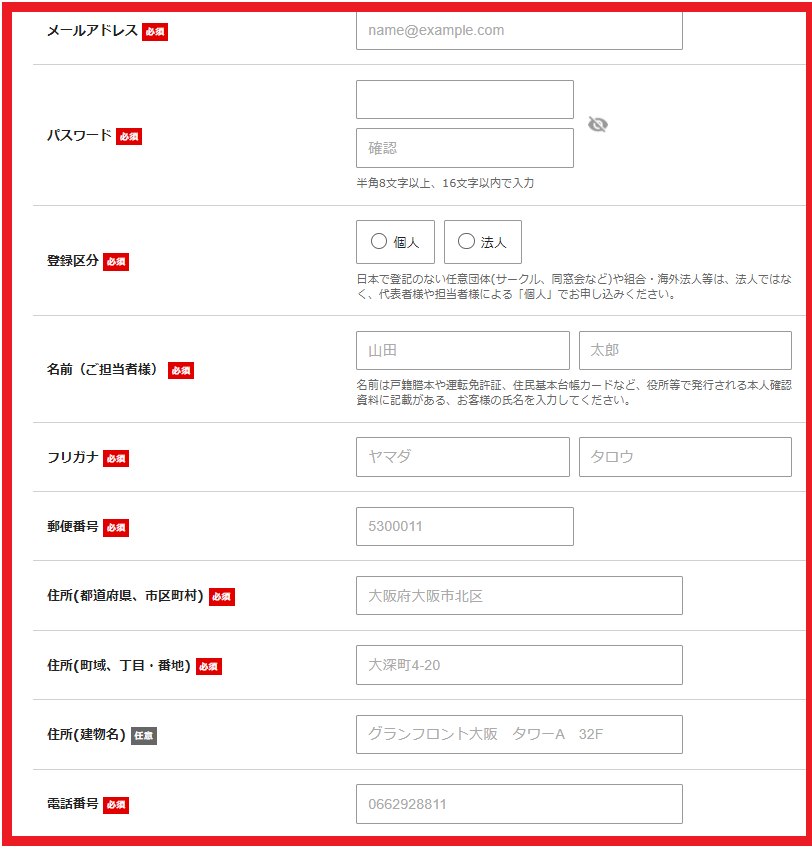This screenshot has height=848, width=812.
Task: Click the メールアドレス input field
Action: click(x=519, y=31)
